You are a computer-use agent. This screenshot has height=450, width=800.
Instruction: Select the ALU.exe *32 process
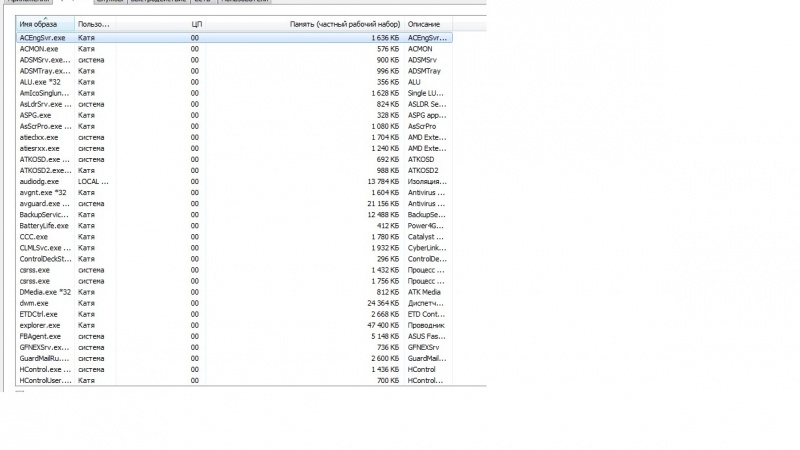[x=234, y=82]
